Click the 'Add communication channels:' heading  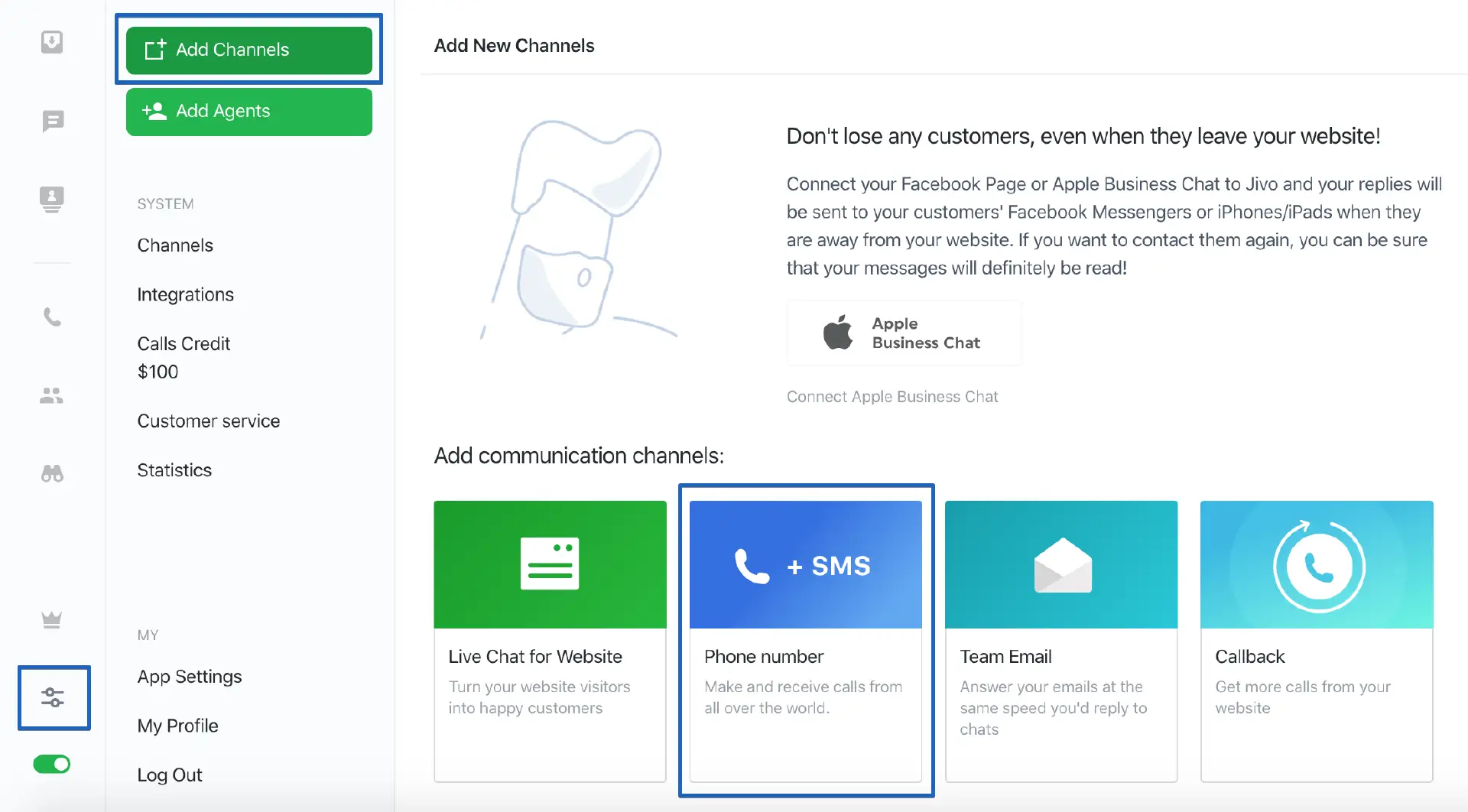[x=579, y=456]
